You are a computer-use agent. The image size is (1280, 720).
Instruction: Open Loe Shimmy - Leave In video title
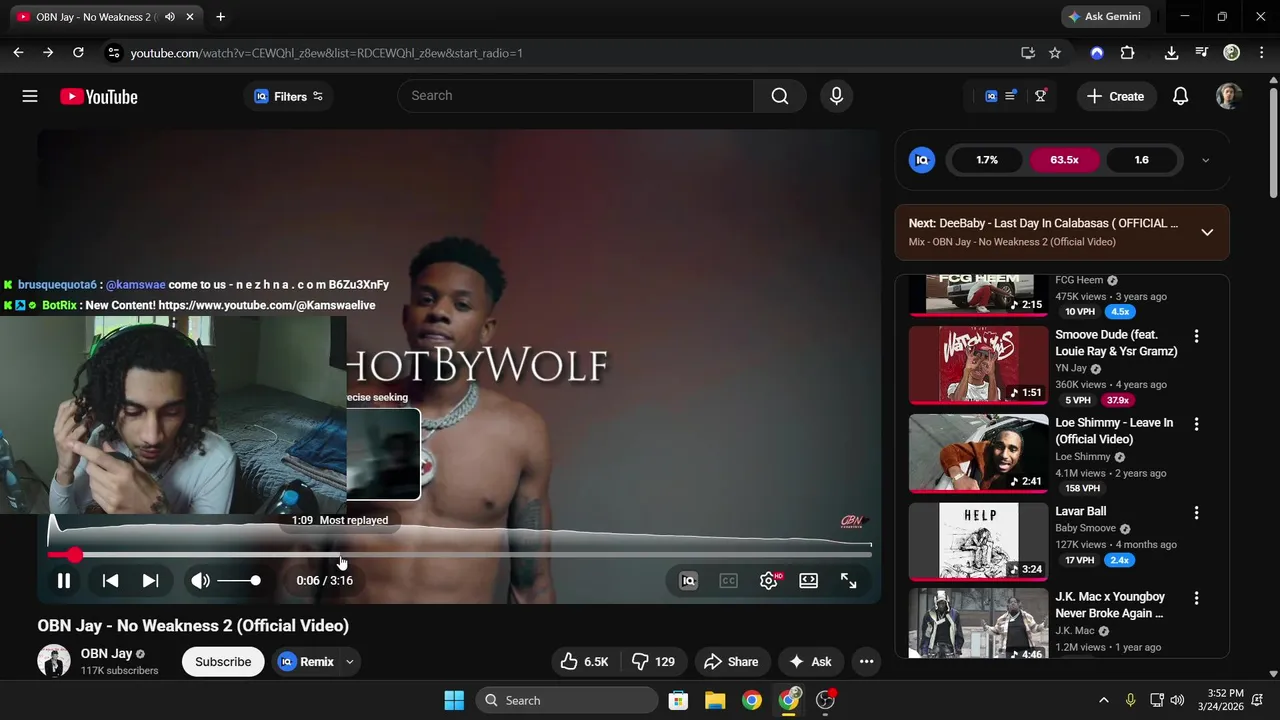click(1114, 431)
